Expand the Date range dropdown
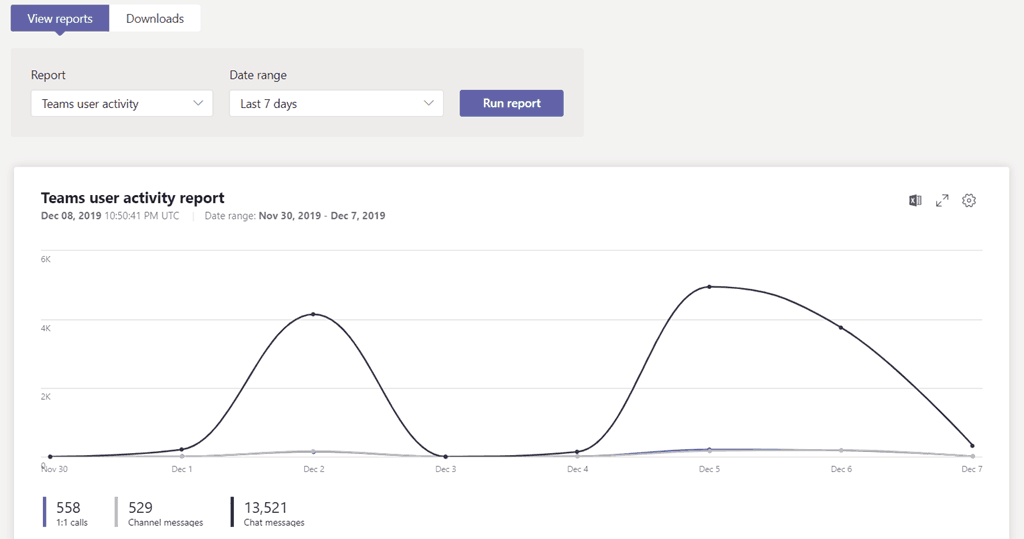 (x=336, y=103)
